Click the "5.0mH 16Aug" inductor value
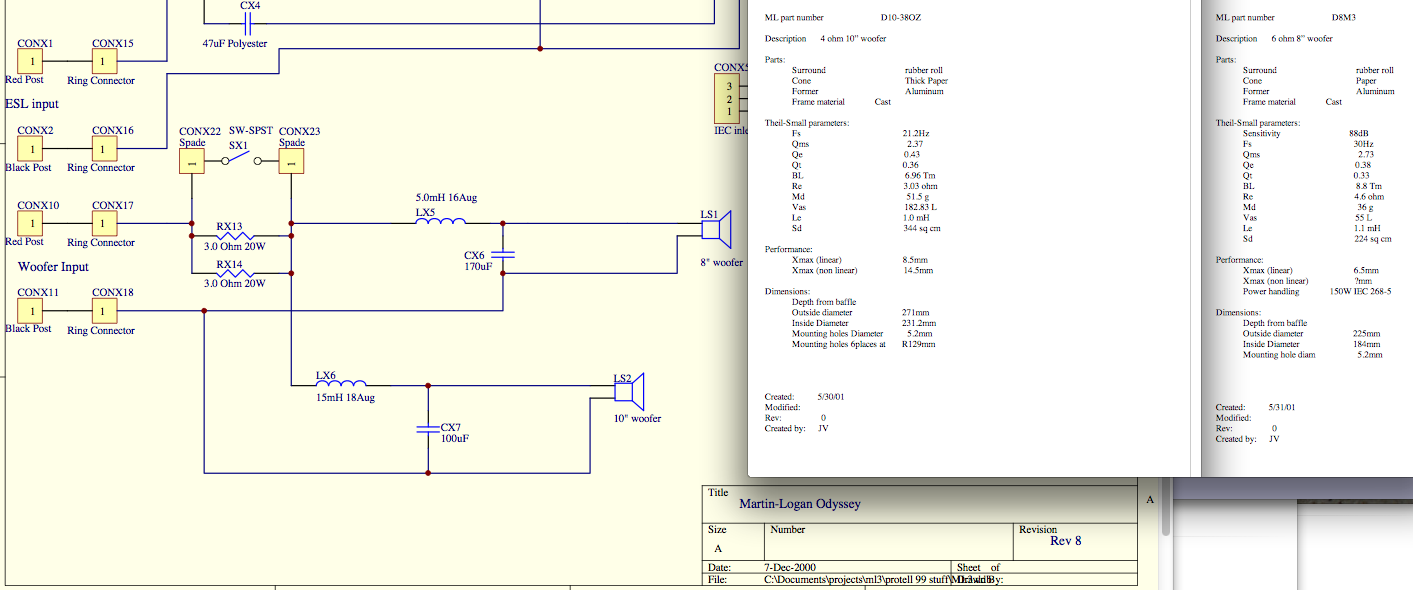The height and width of the screenshot is (590, 1413). pyautogui.click(x=446, y=198)
